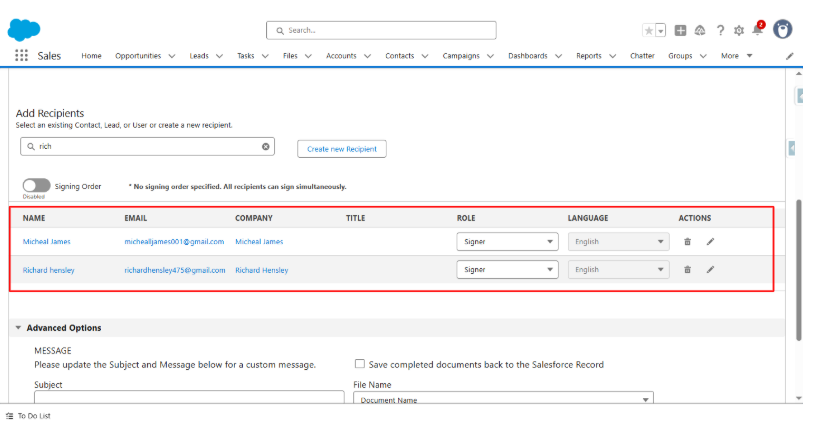
Task: Delete the Micheal James recipient row
Action: (x=687, y=241)
